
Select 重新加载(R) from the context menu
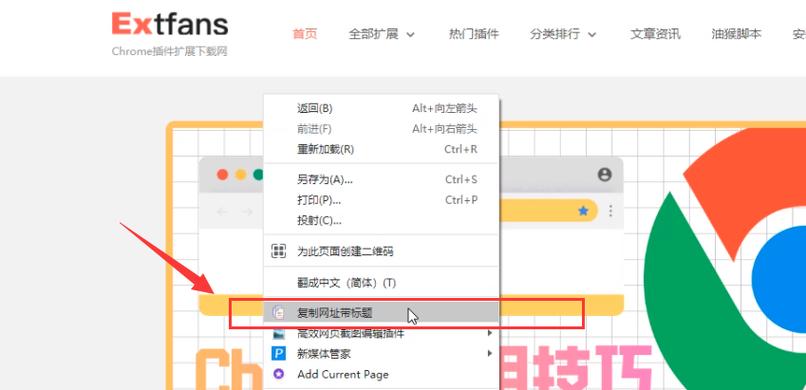(x=381, y=150)
